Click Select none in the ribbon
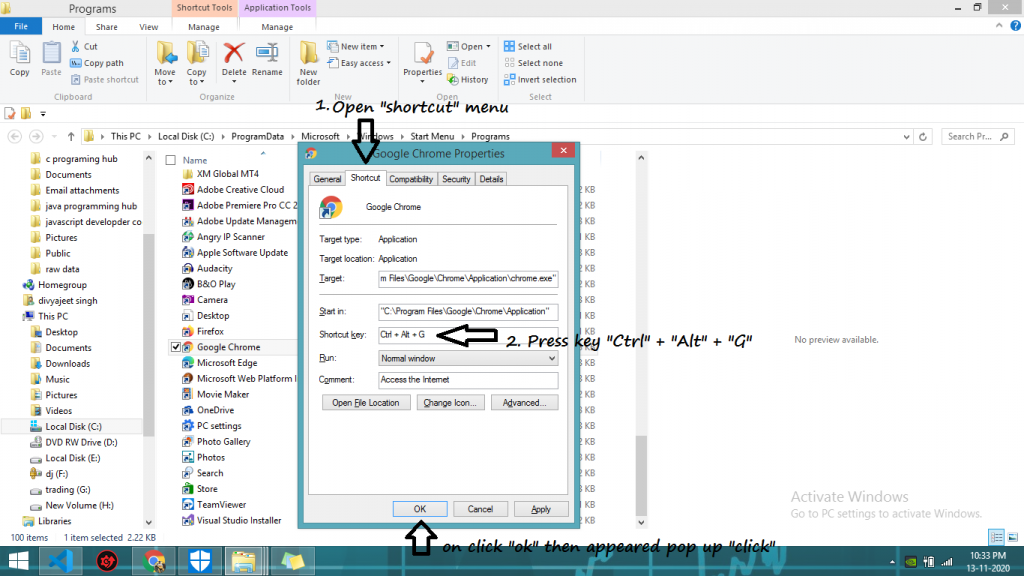 point(534,63)
